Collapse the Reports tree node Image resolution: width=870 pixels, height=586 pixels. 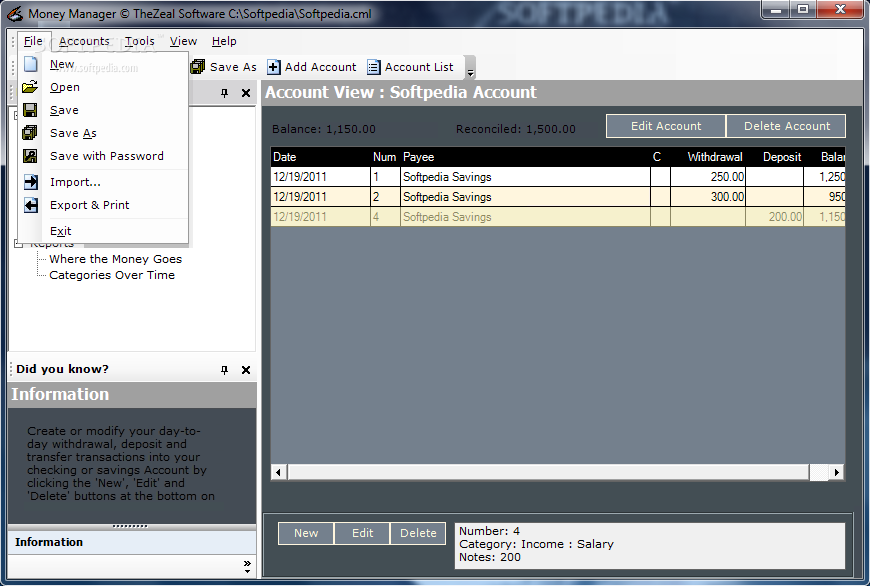[18, 244]
